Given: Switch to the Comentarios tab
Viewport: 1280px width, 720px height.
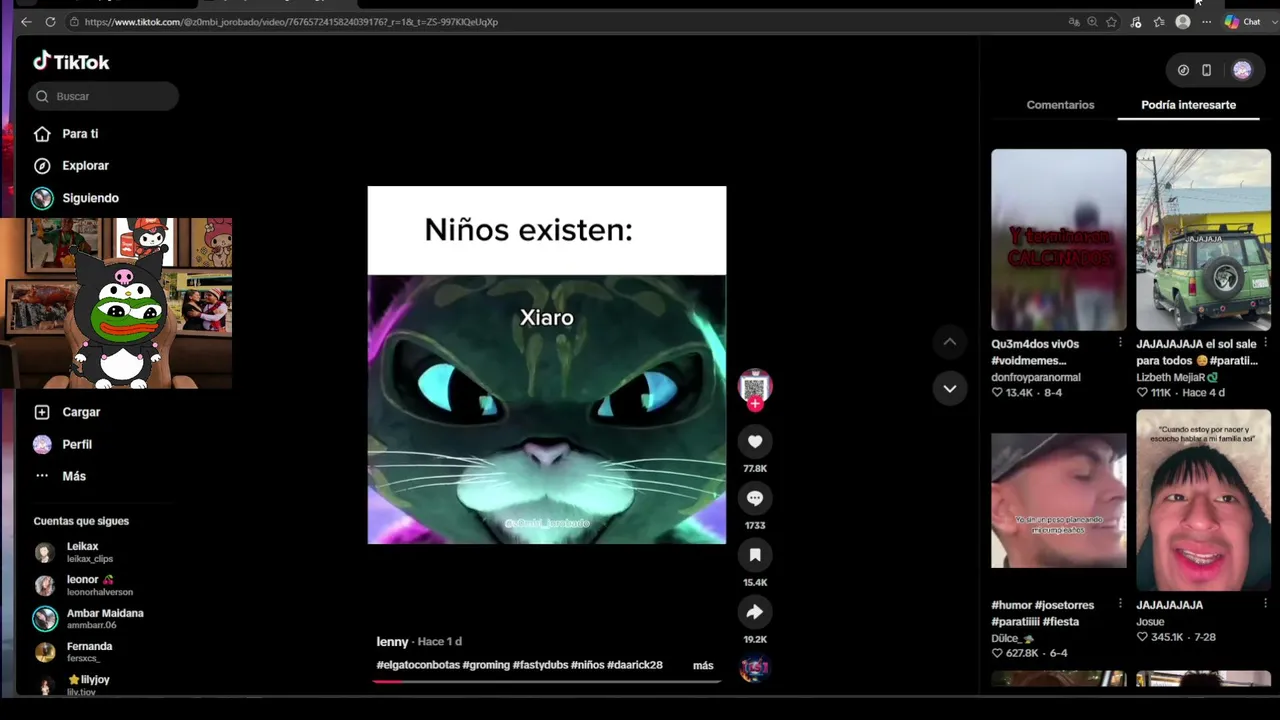Looking at the screenshot, I should [x=1060, y=105].
